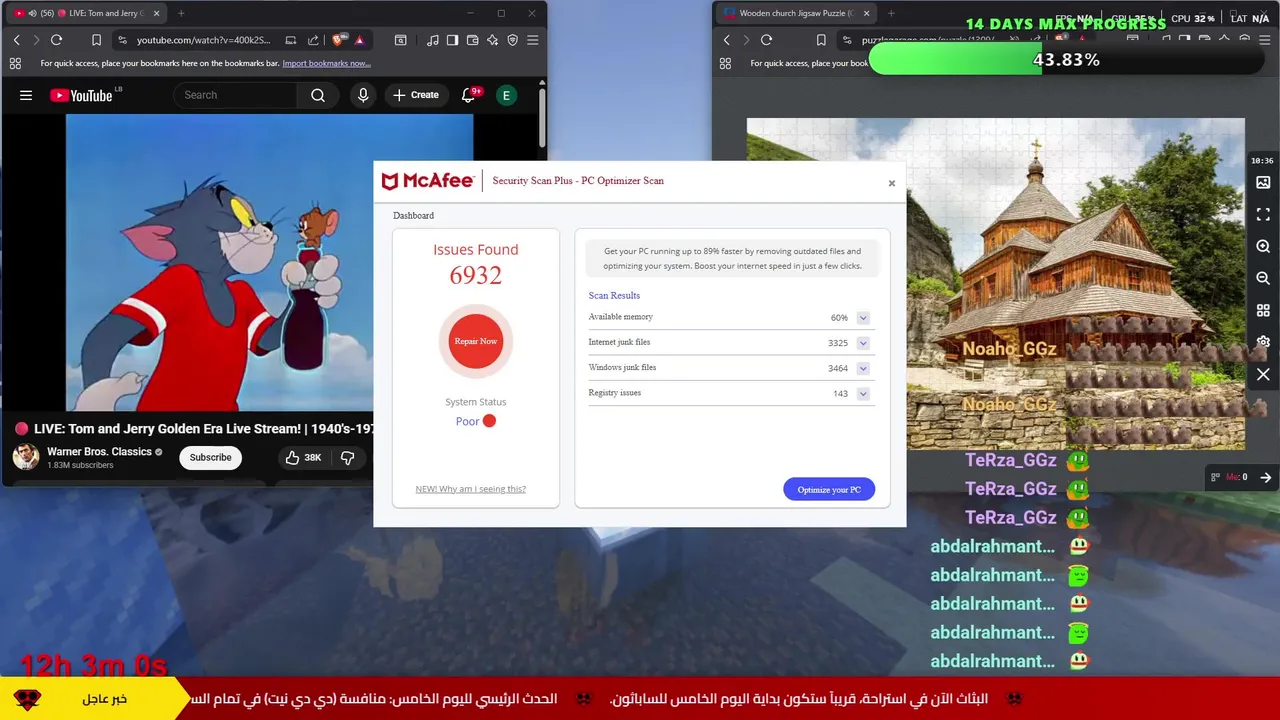The image size is (1280, 720).
Task: Go back in the puzzle browser window
Action: point(726,40)
